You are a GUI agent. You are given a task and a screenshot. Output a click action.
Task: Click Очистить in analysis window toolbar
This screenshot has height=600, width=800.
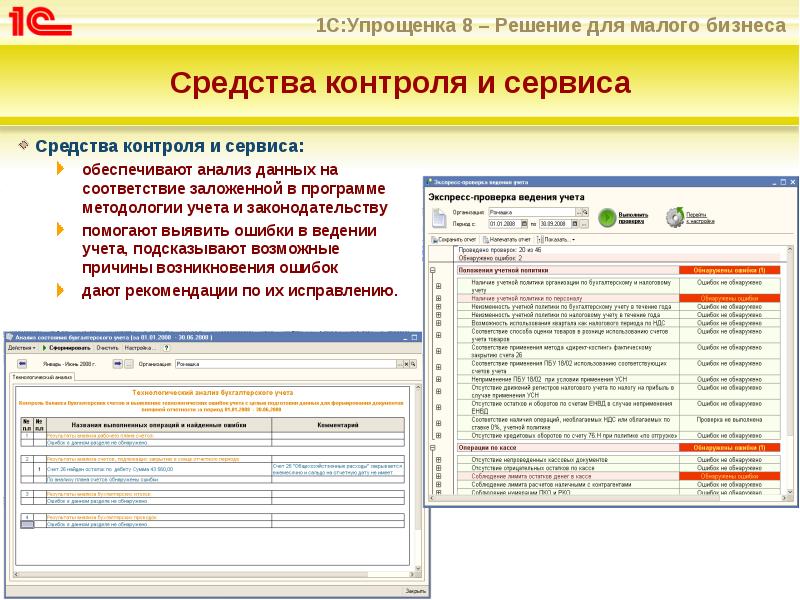[107, 348]
